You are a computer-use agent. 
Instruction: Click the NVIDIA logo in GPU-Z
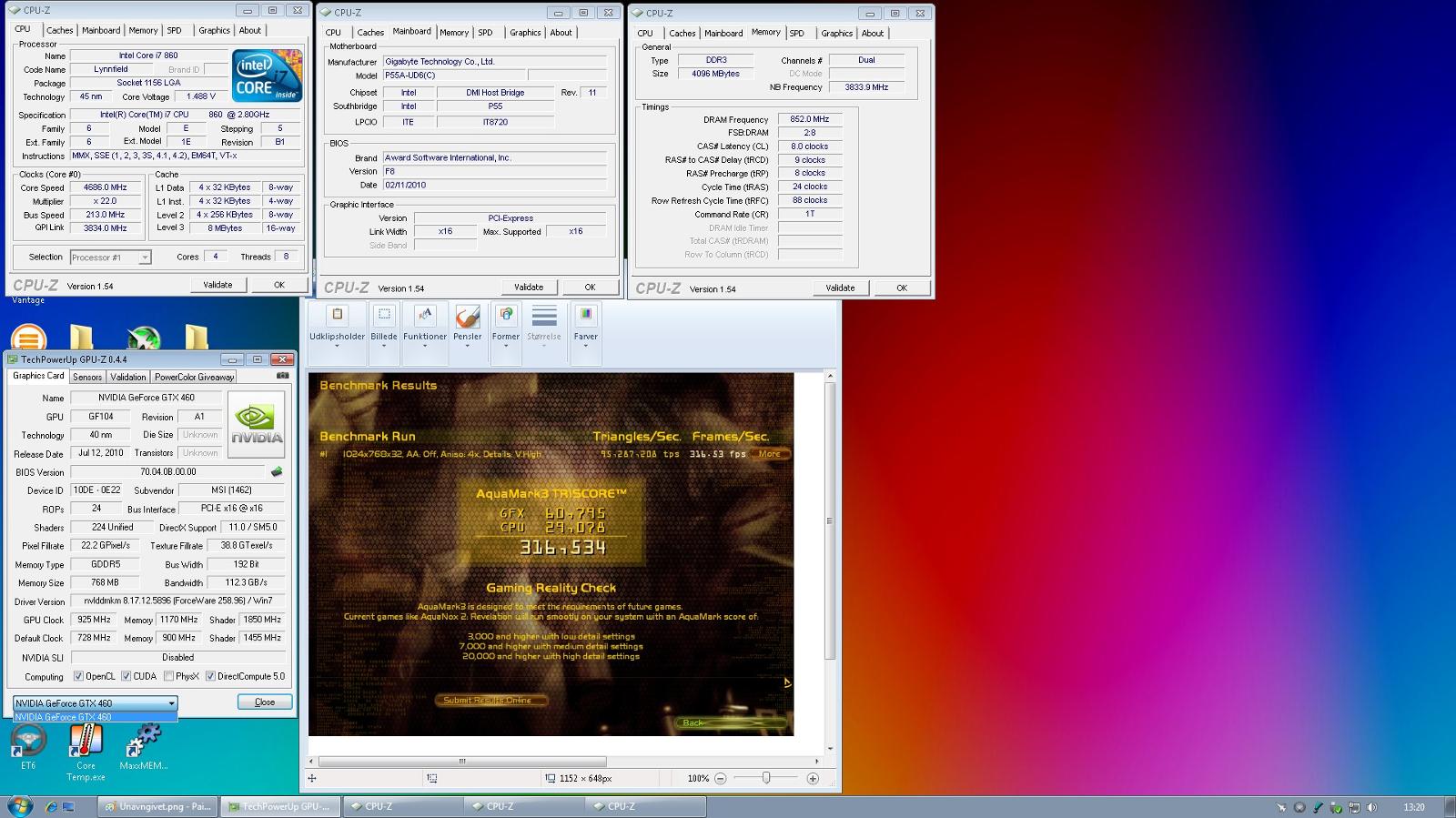pos(257,424)
